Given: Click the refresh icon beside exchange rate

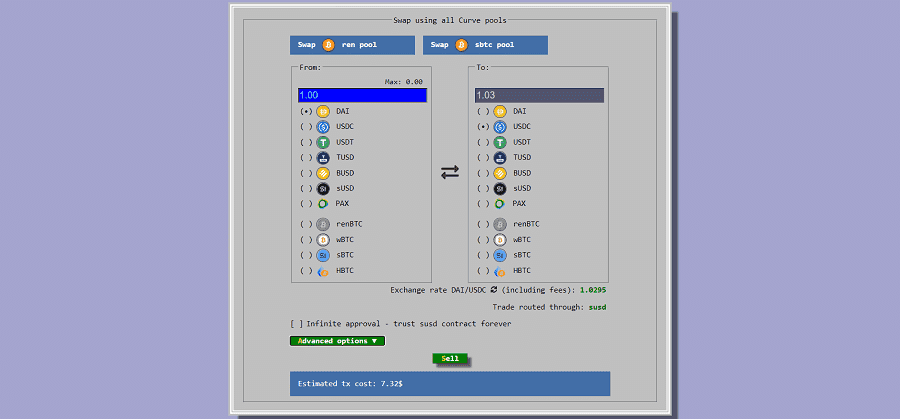Looking at the screenshot, I should coord(493,290).
